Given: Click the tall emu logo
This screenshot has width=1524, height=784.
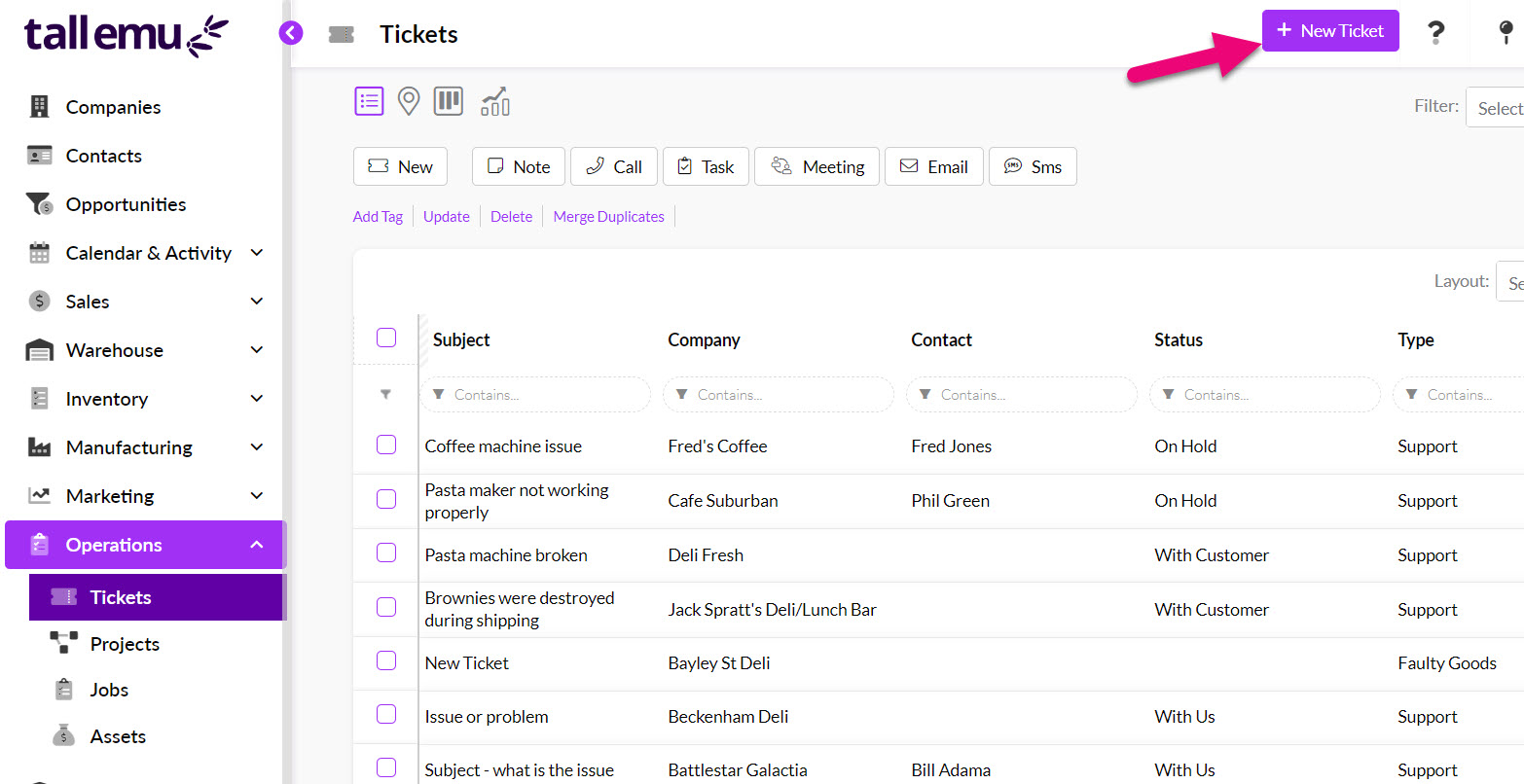Looking at the screenshot, I should [x=126, y=37].
